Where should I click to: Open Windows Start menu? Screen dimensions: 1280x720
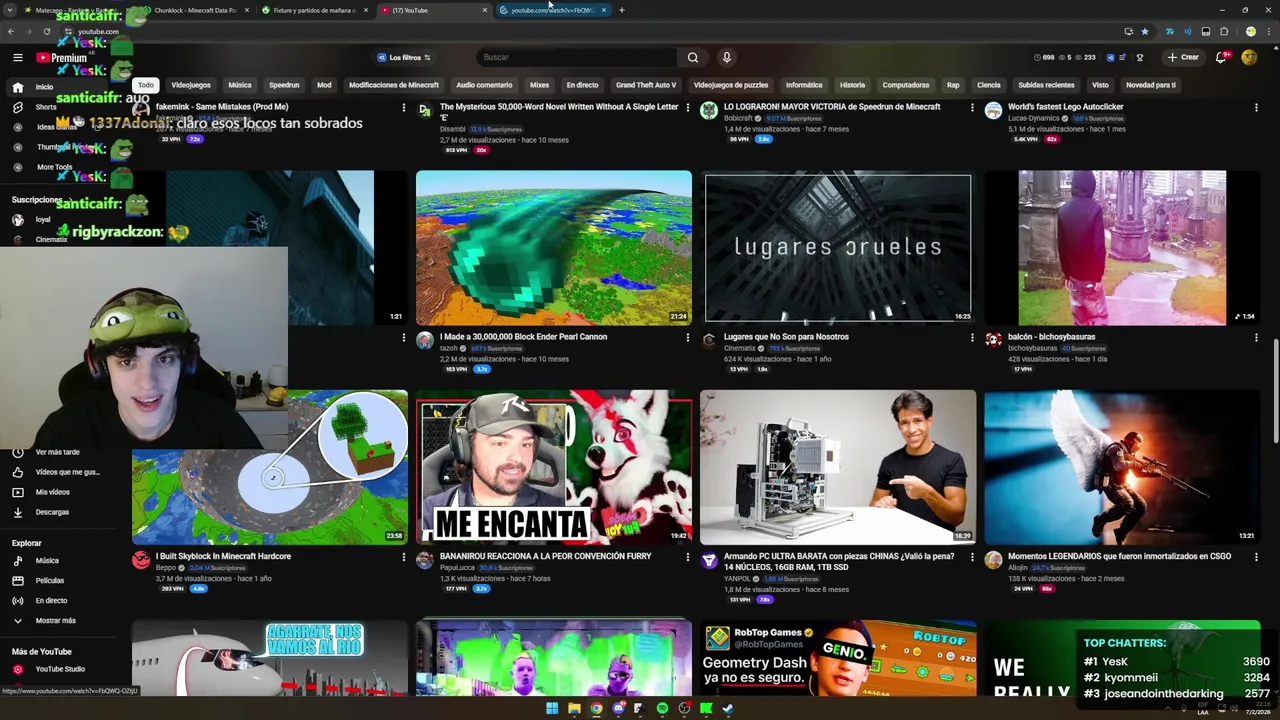tap(551, 709)
